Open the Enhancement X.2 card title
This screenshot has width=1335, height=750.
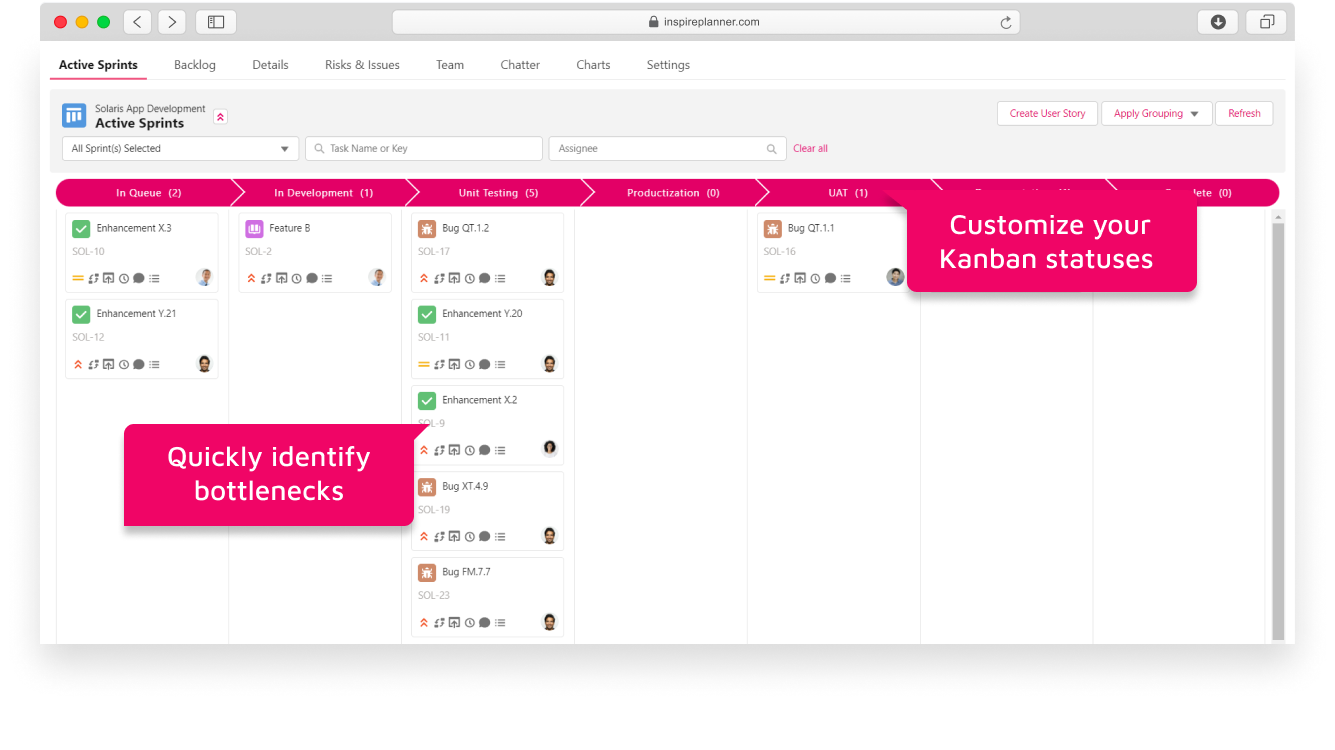pos(480,400)
